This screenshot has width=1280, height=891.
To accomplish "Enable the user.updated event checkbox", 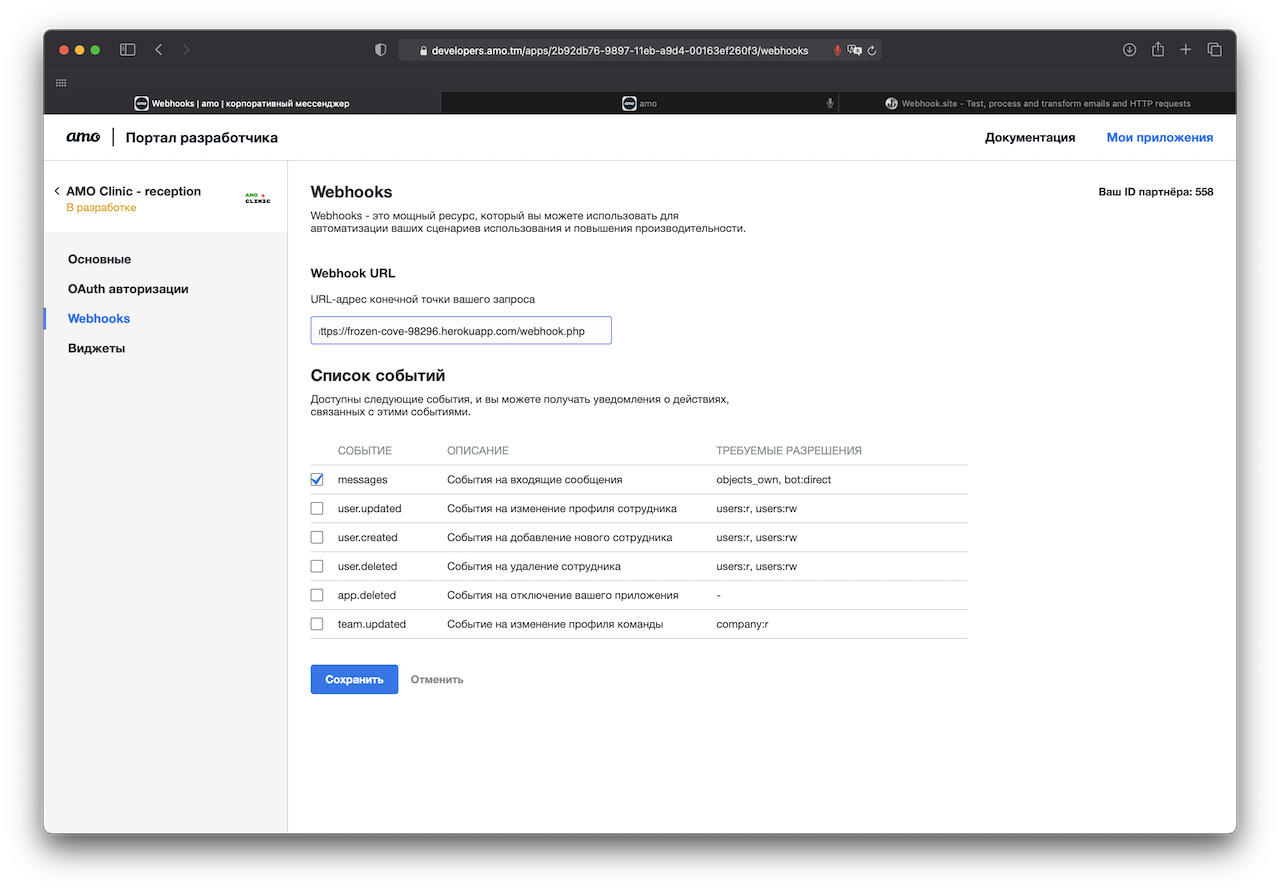I will [x=317, y=508].
